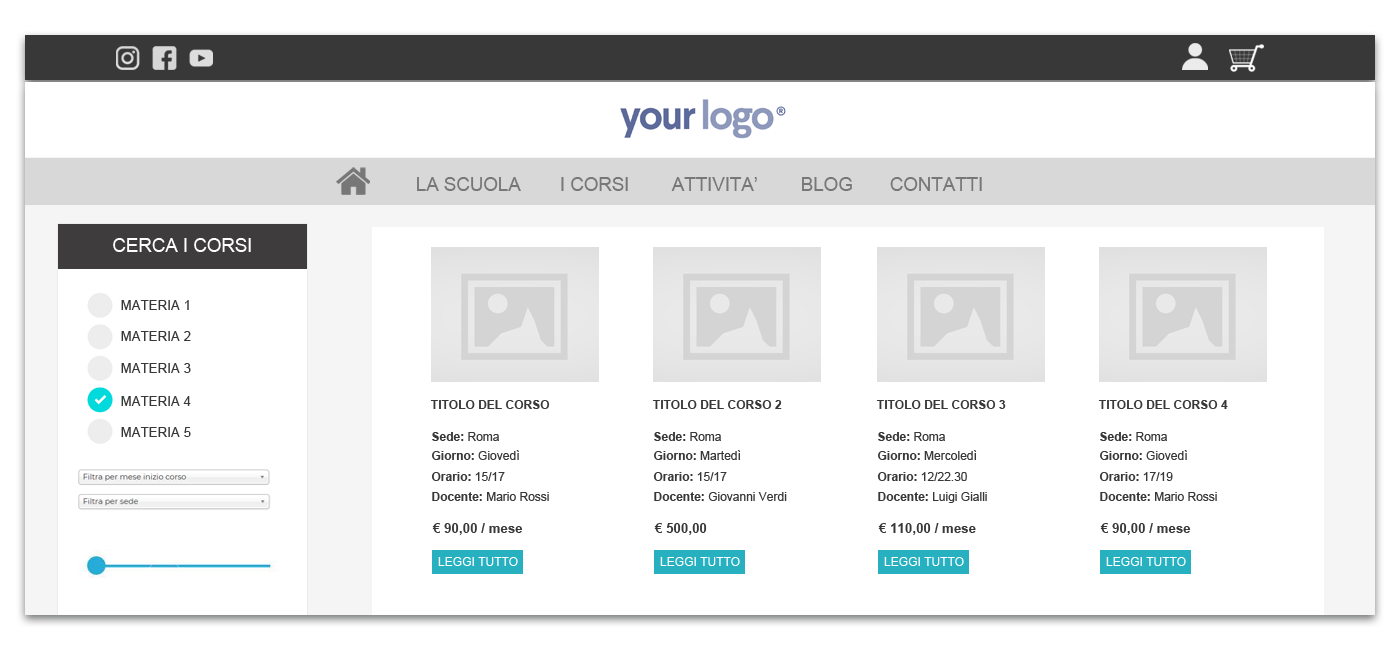Click LEGGI TUTTO for TITOLO DEL CORSO 4

click(x=1145, y=562)
